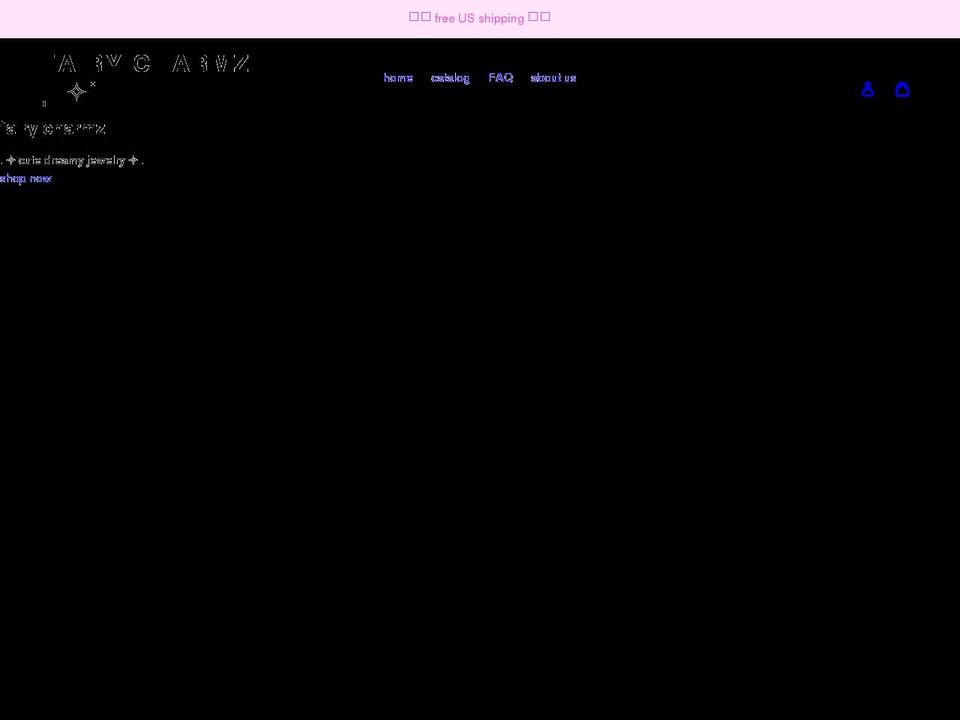Click the left square emoji after shipping text
The width and height of the screenshot is (960, 720).
pyautogui.click(x=535, y=16)
